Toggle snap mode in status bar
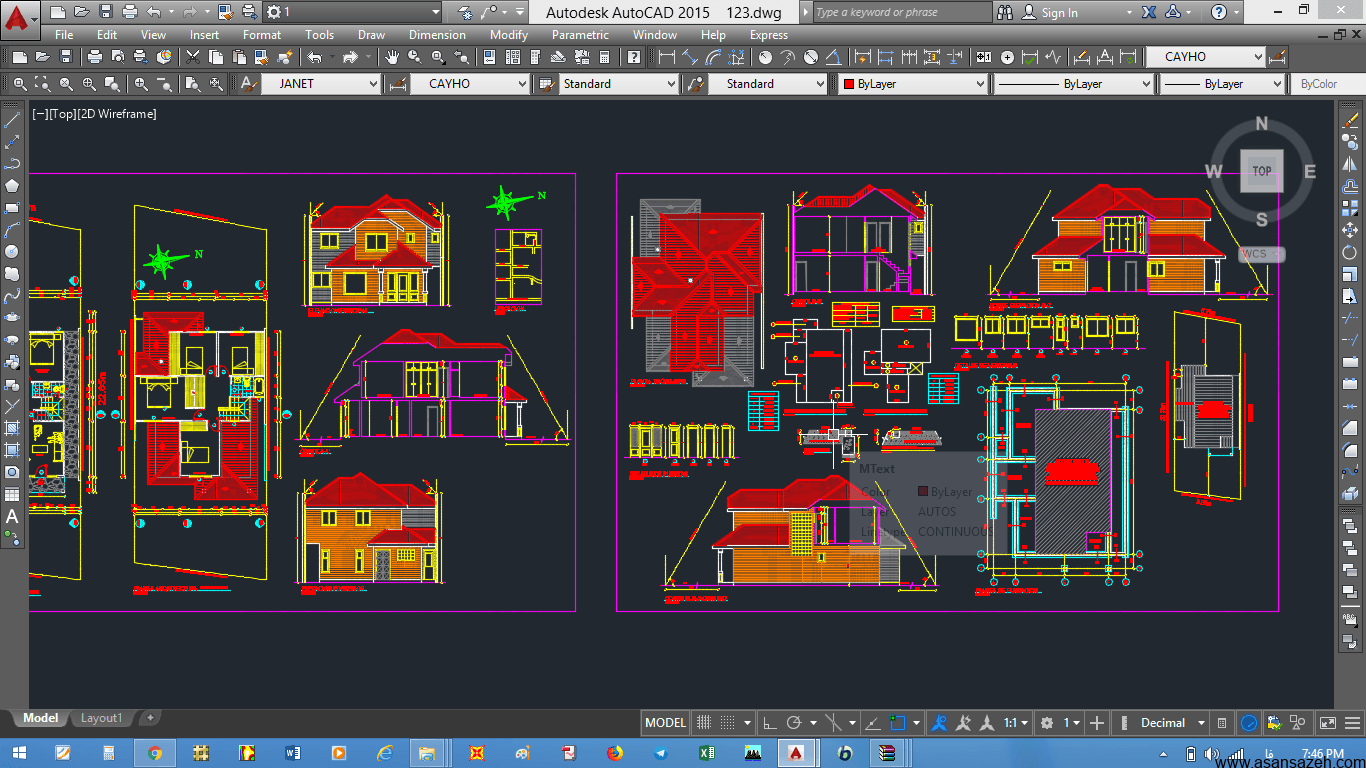Screen dimensions: 1366x768 (728, 722)
